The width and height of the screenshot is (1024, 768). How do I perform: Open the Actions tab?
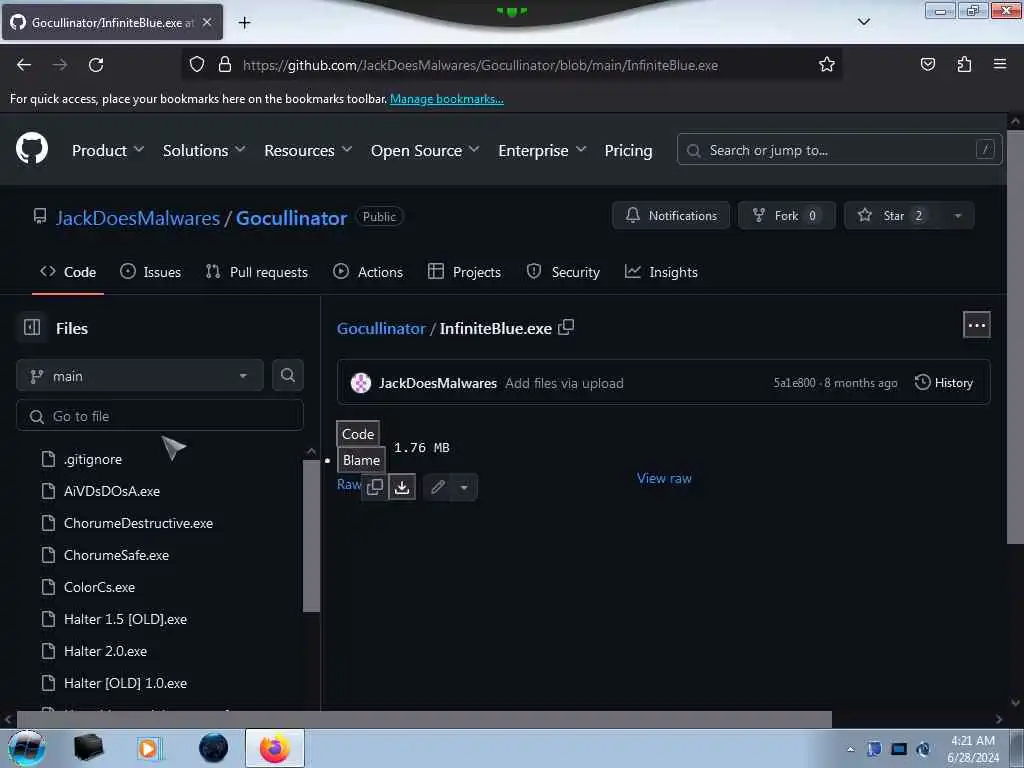(368, 272)
